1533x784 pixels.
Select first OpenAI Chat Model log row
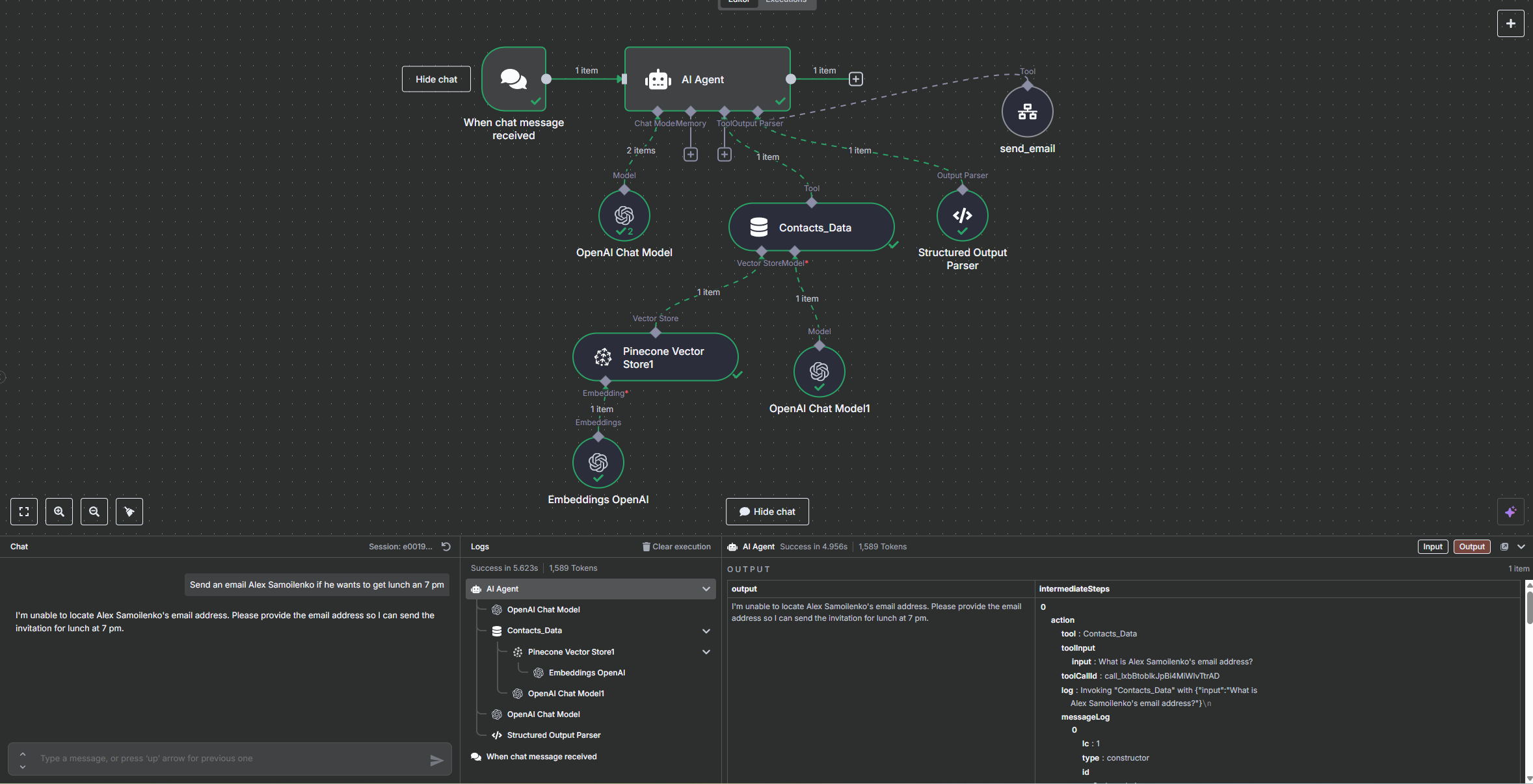click(x=591, y=610)
